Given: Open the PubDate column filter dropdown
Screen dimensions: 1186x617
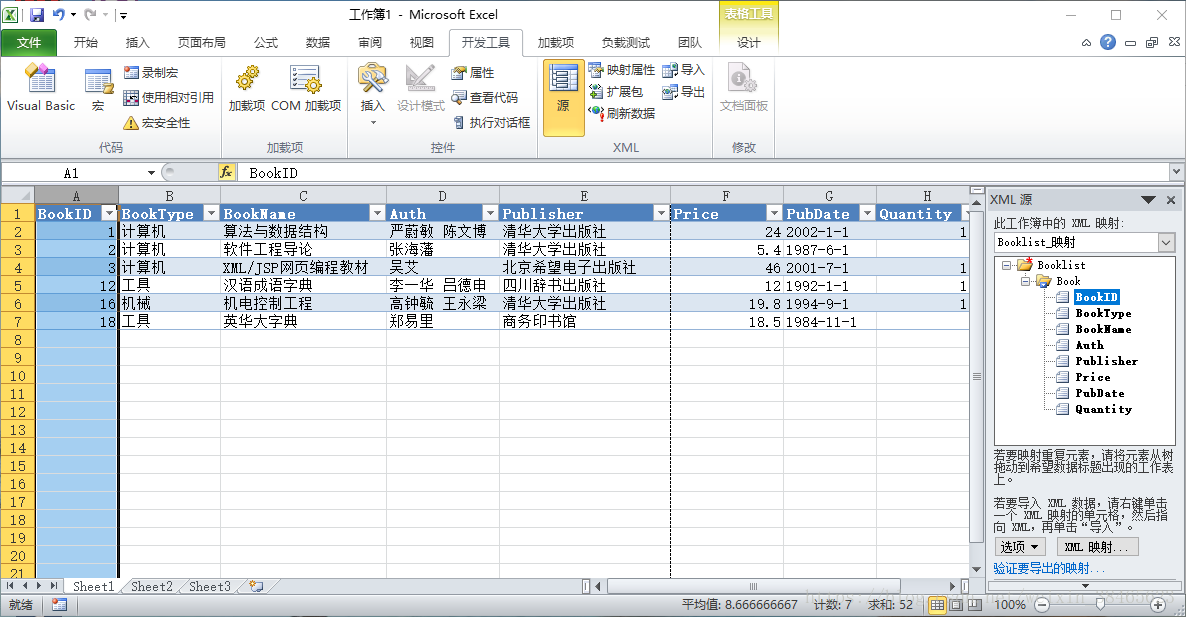Looking at the screenshot, I should click(x=867, y=213).
